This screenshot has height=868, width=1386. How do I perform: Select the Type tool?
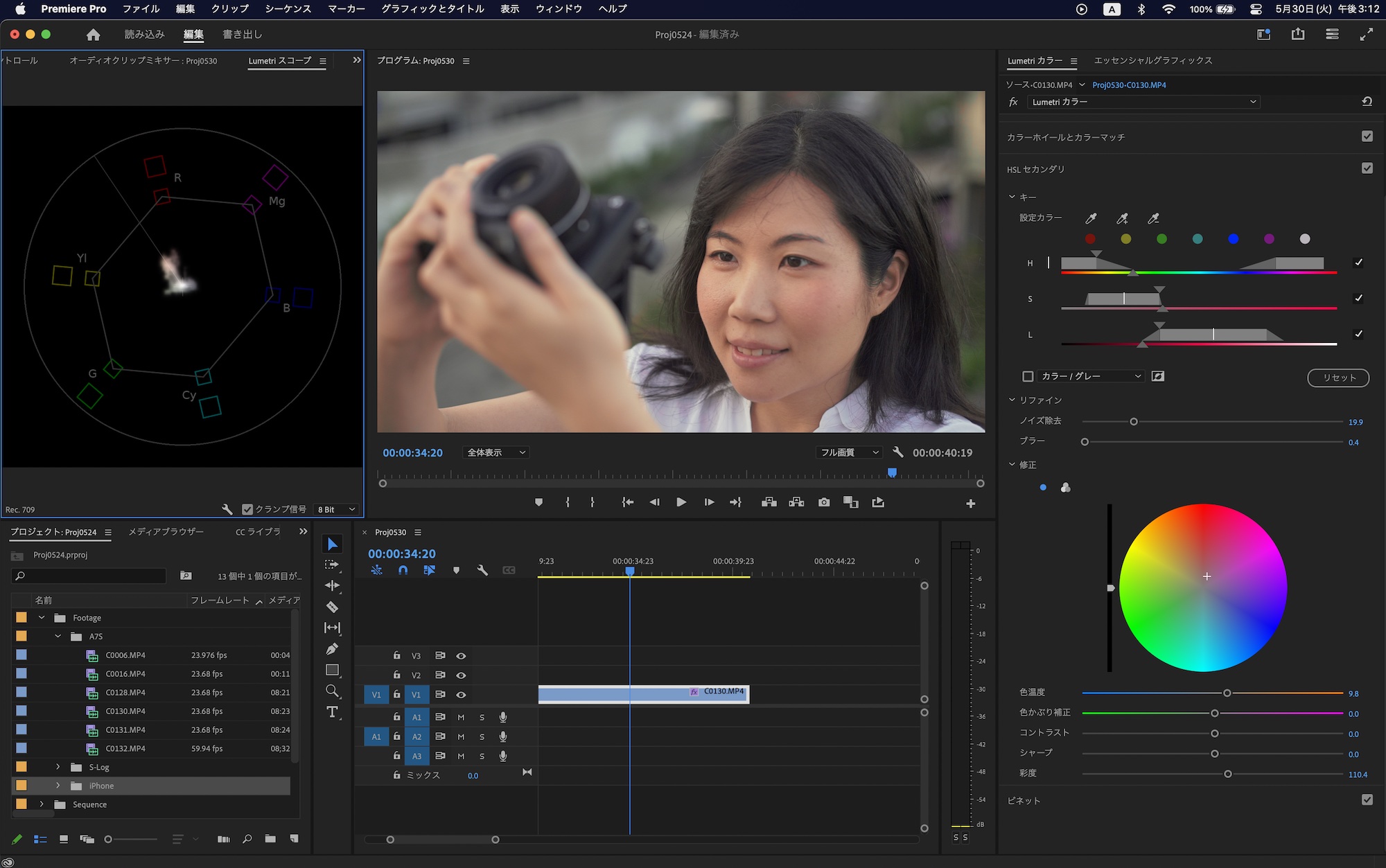click(x=333, y=712)
